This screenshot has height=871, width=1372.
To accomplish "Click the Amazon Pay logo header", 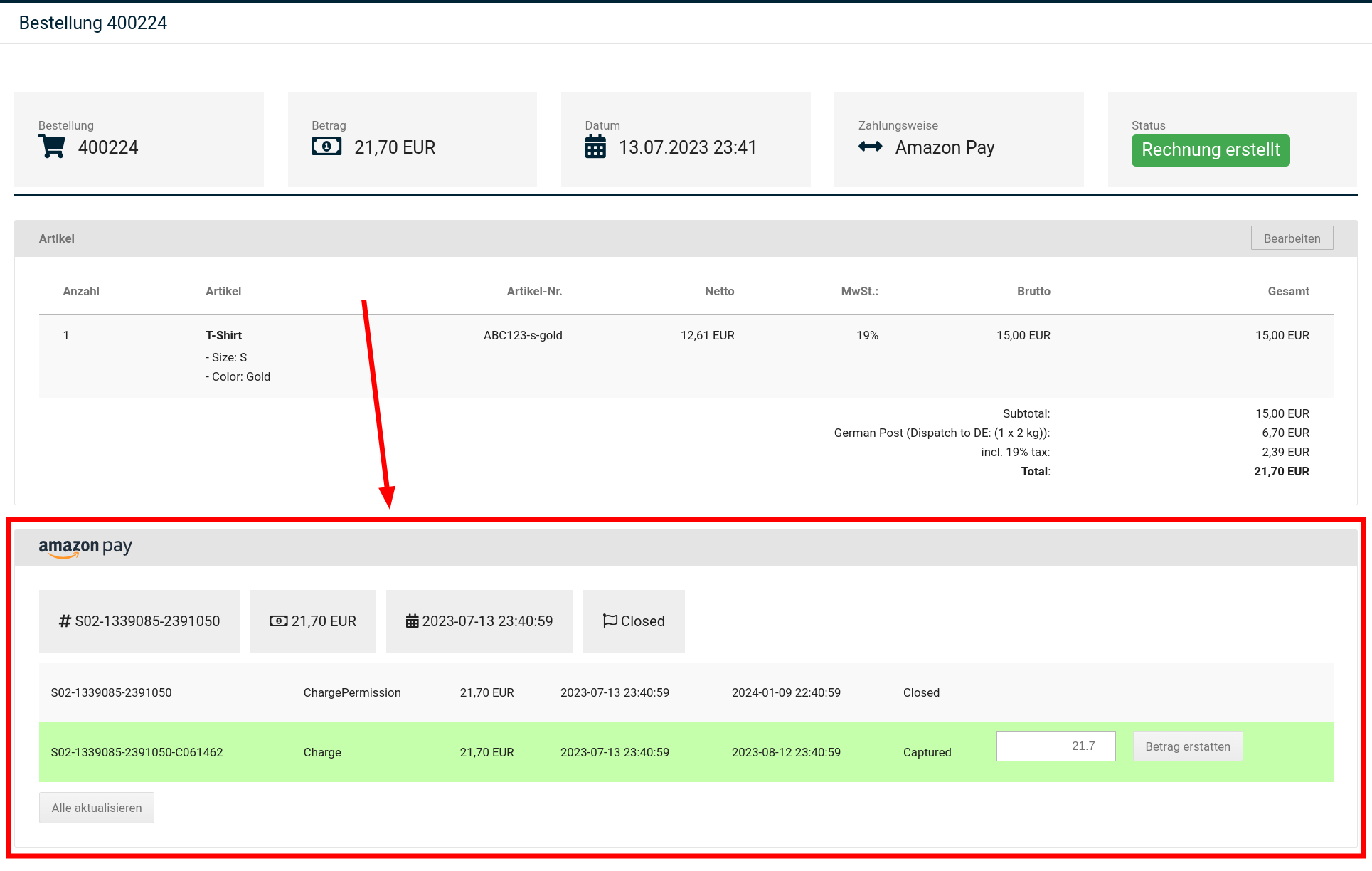I will pos(85,547).
